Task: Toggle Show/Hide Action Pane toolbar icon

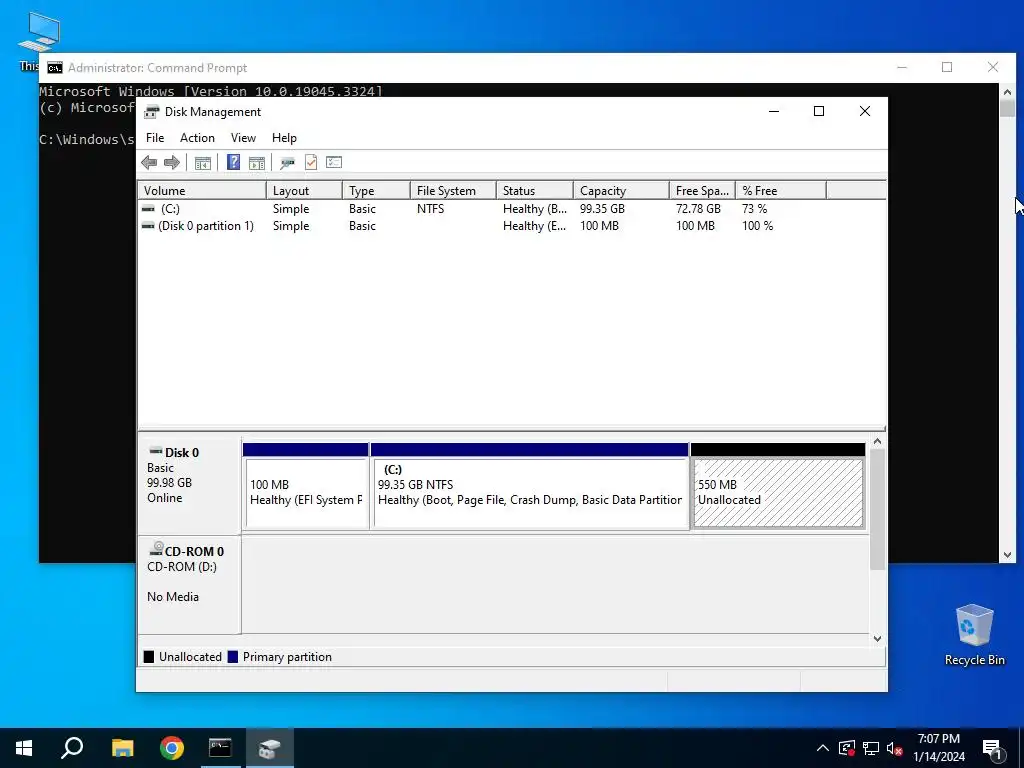Action: pos(257,163)
